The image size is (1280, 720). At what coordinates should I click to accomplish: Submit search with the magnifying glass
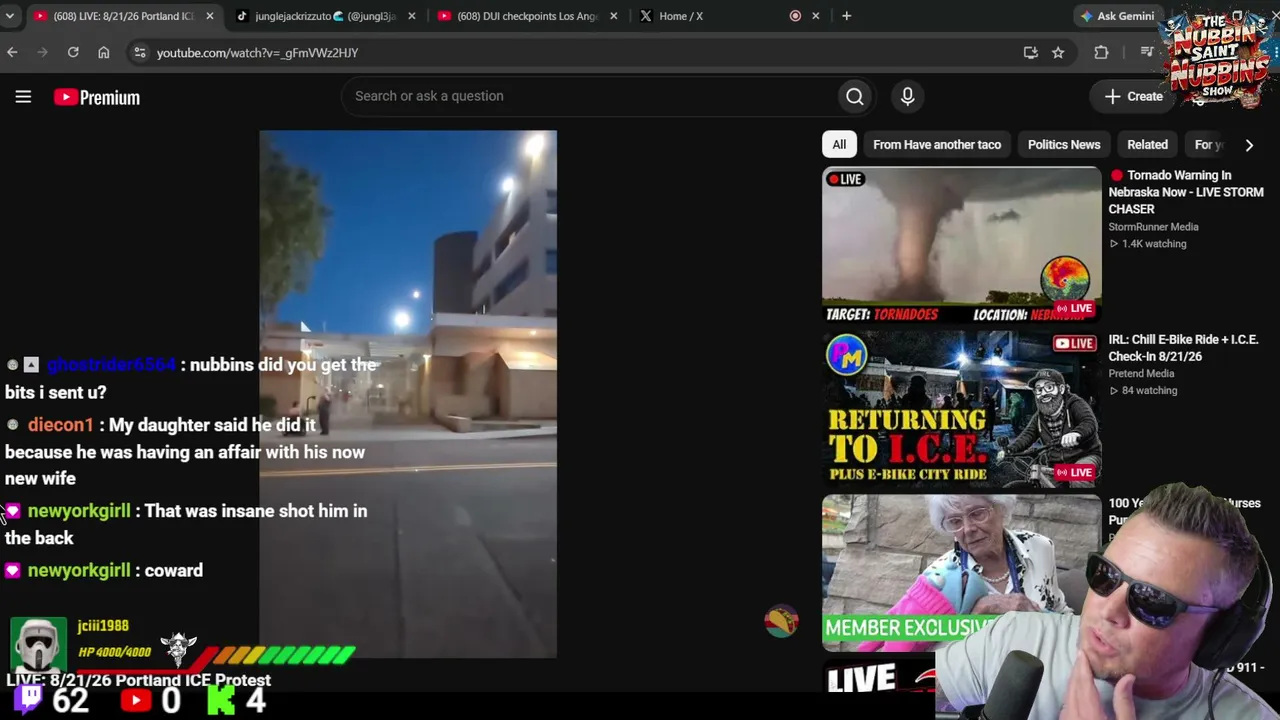point(855,96)
